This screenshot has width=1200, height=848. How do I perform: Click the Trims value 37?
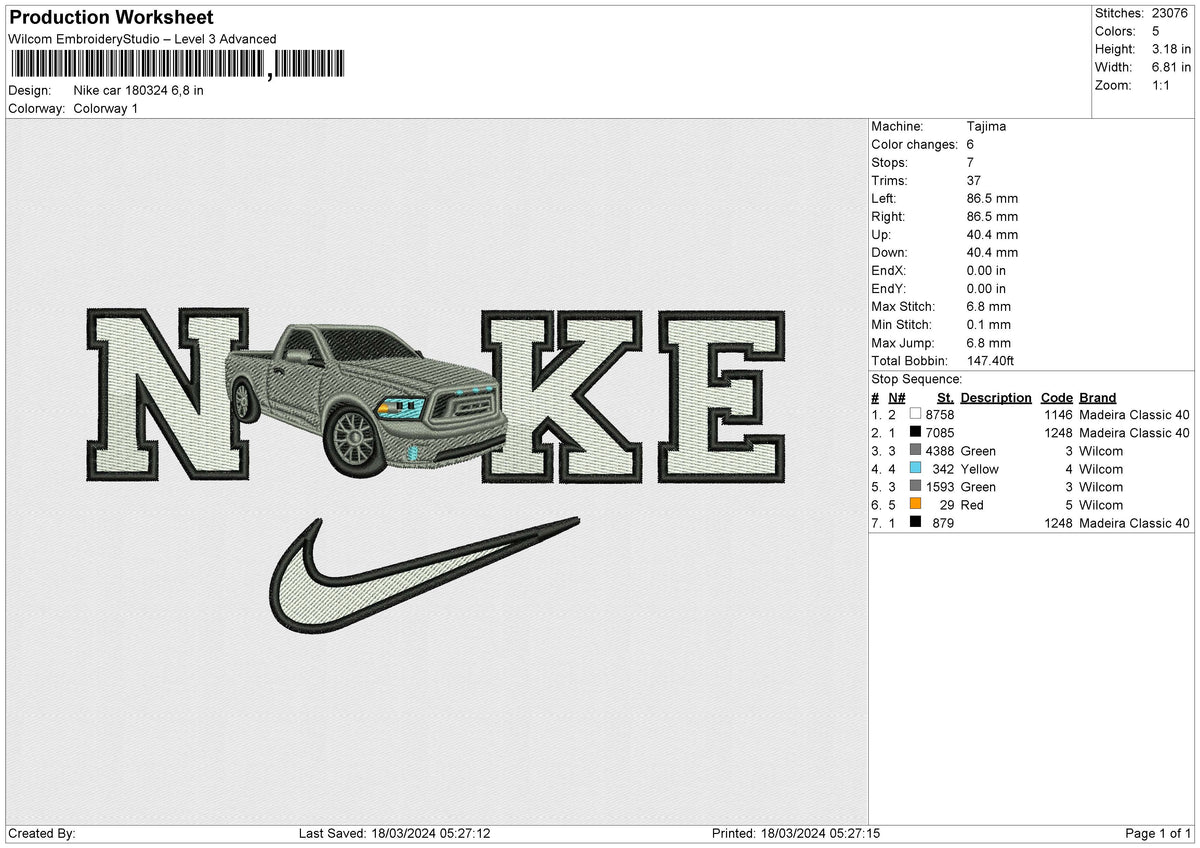pyautogui.click(x=974, y=181)
